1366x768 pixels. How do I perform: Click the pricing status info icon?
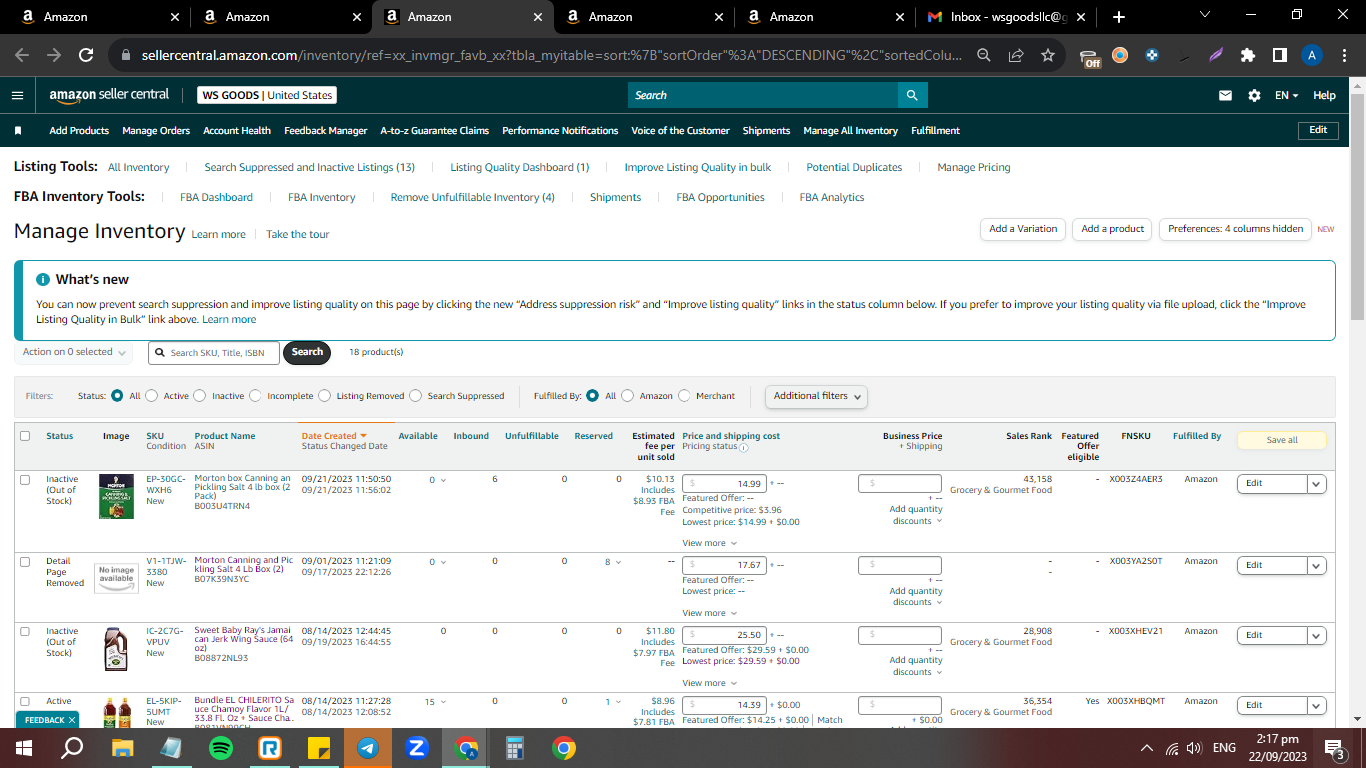[743, 447]
